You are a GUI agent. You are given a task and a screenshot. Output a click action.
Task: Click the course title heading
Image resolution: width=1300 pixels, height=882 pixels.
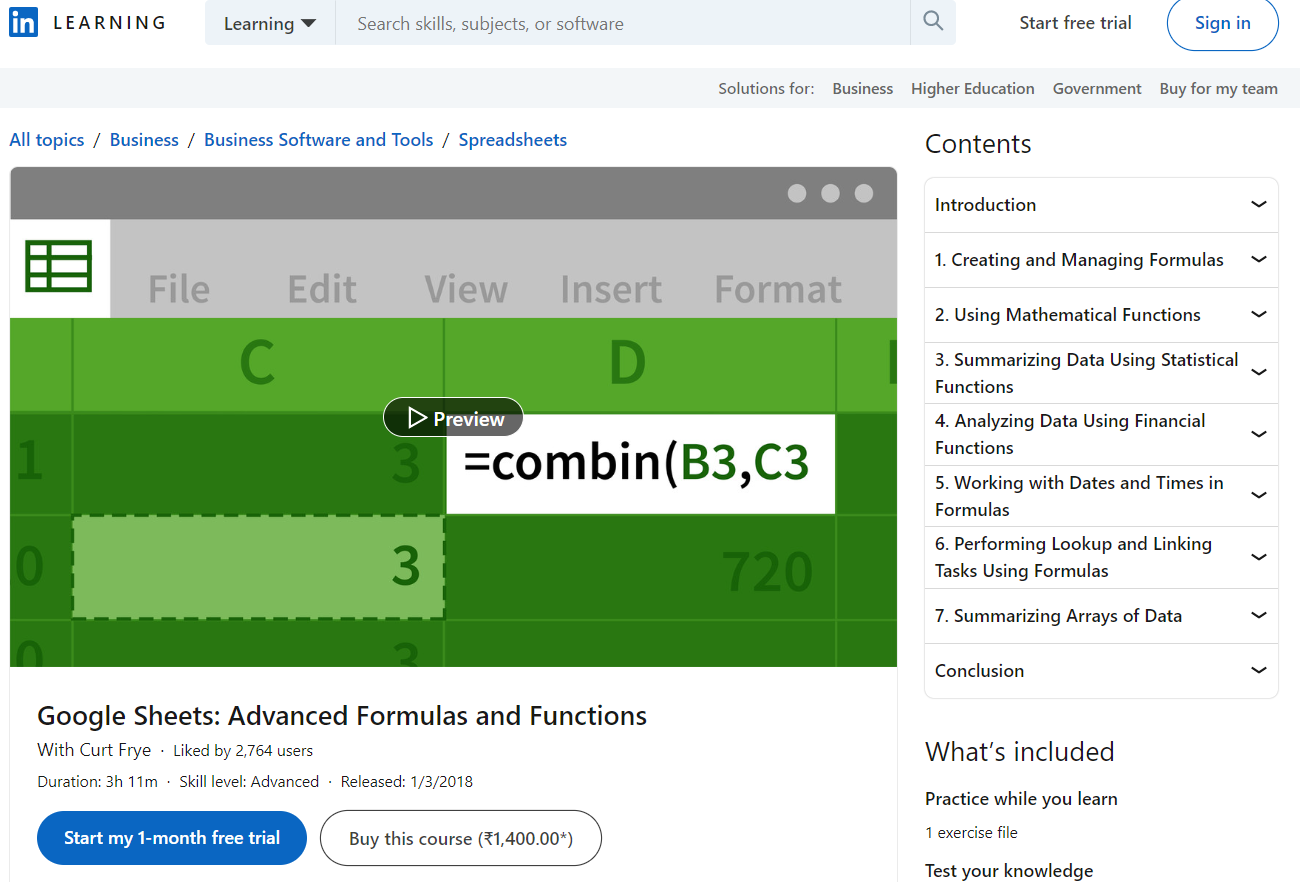(342, 716)
